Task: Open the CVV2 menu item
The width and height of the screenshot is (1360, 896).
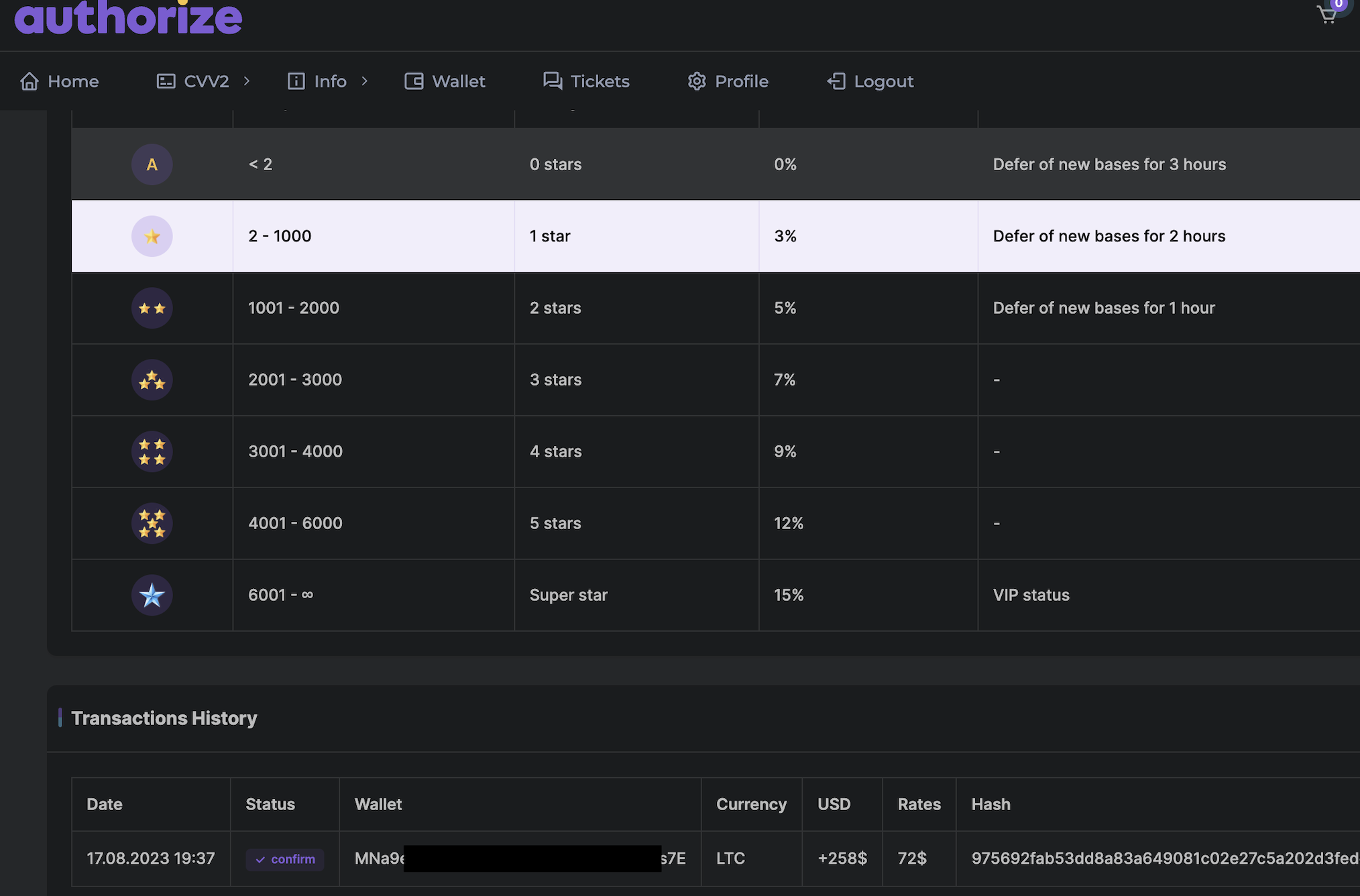Action: tap(206, 81)
